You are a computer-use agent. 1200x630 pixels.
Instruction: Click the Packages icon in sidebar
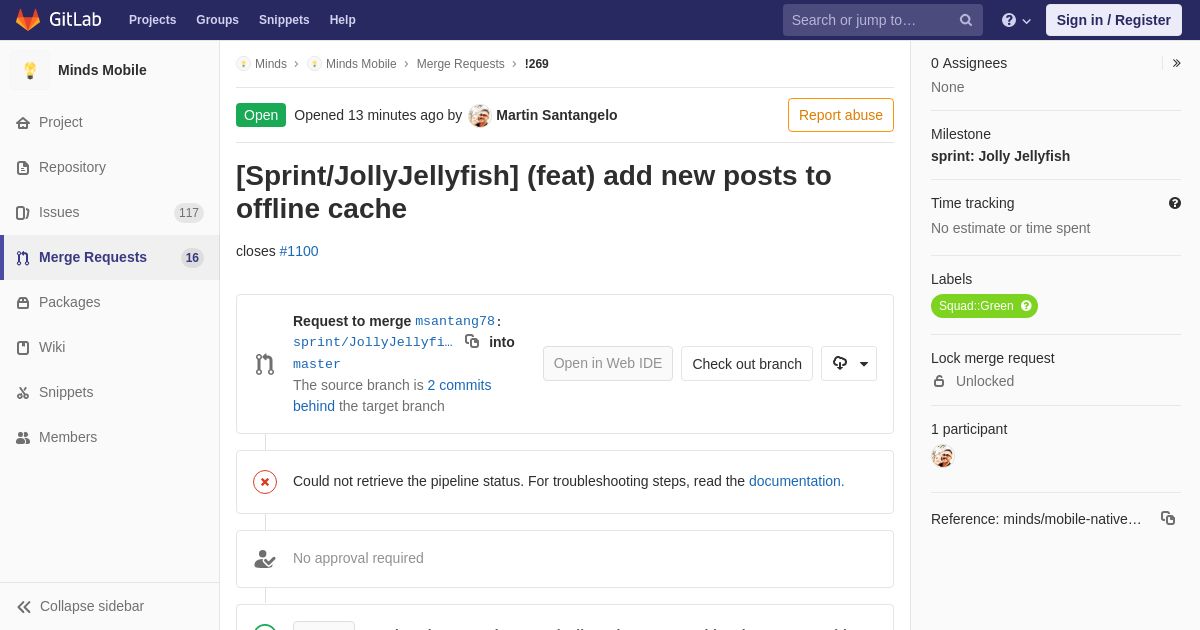(x=23, y=303)
